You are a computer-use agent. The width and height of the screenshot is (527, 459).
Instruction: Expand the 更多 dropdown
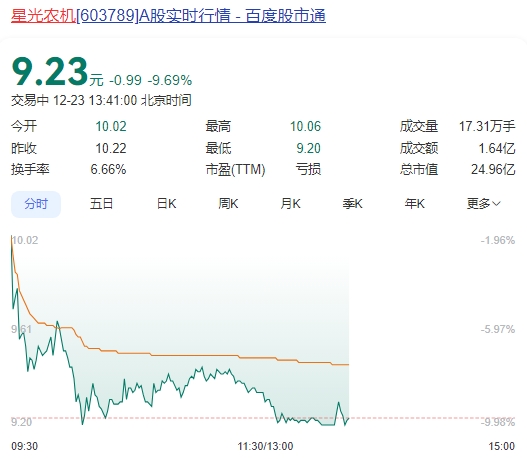point(484,204)
